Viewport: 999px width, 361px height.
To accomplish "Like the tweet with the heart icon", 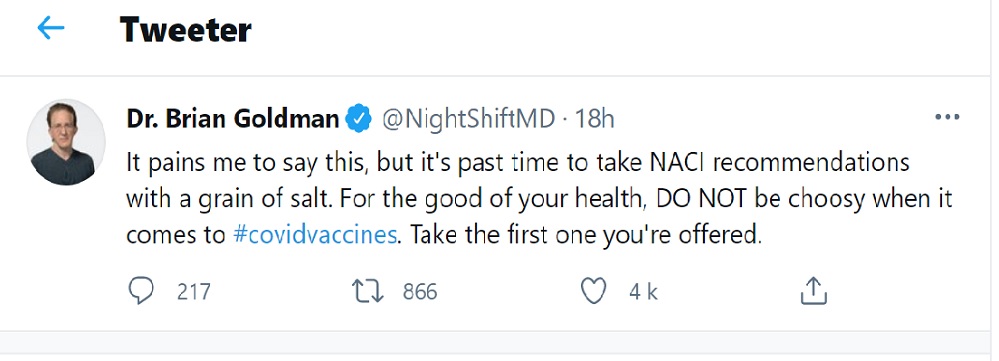I will (594, 292).
